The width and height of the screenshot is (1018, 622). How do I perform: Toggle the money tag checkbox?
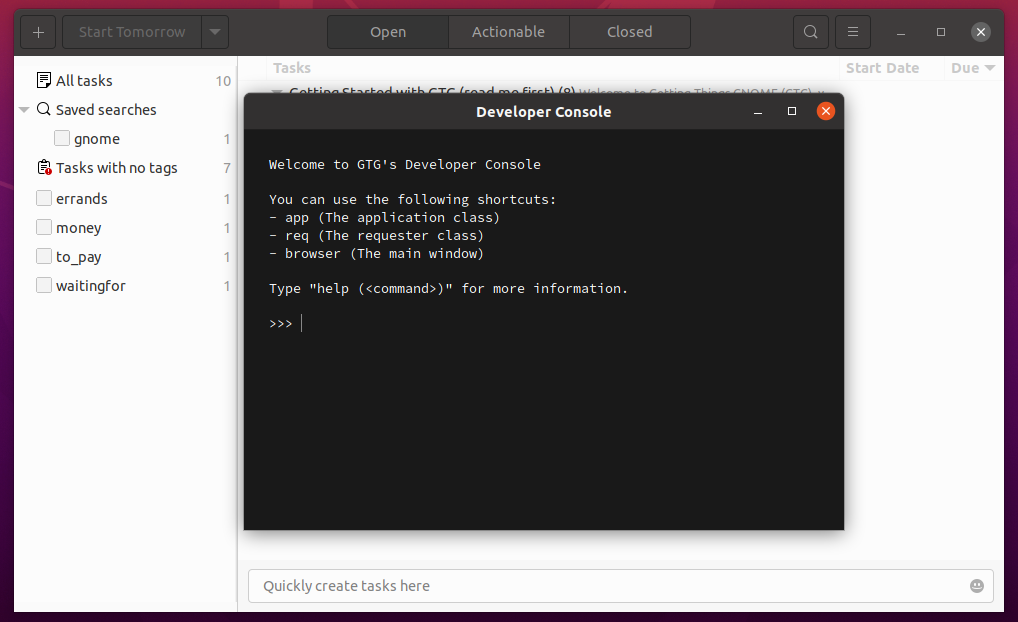(x=44, y=228)
